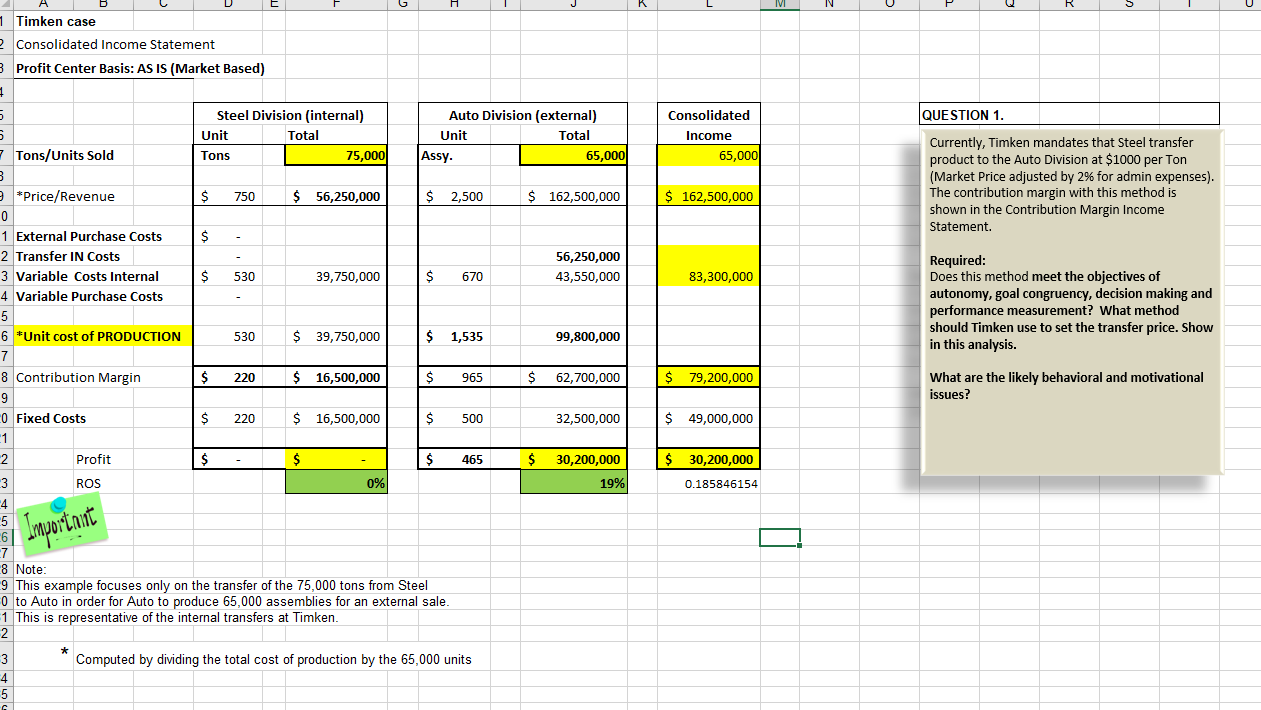Click Steel revenue $56,250,000 in Price/Revenue row

click(x=336, y=196)
